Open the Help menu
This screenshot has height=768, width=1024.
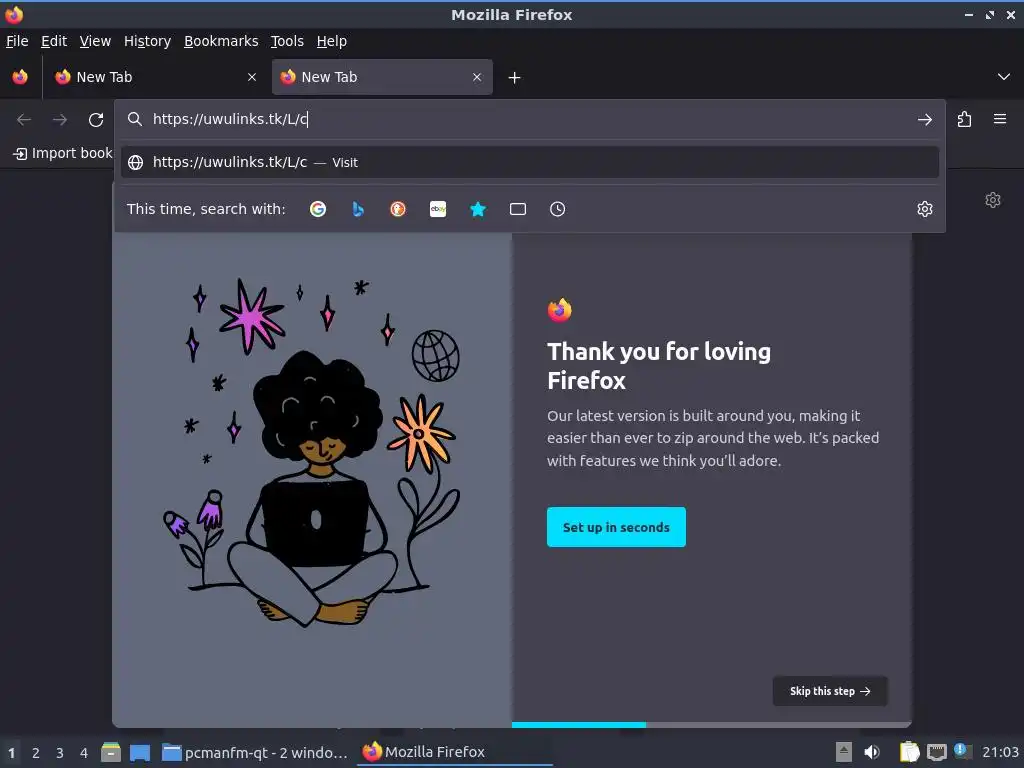click(x=332, y=41)
